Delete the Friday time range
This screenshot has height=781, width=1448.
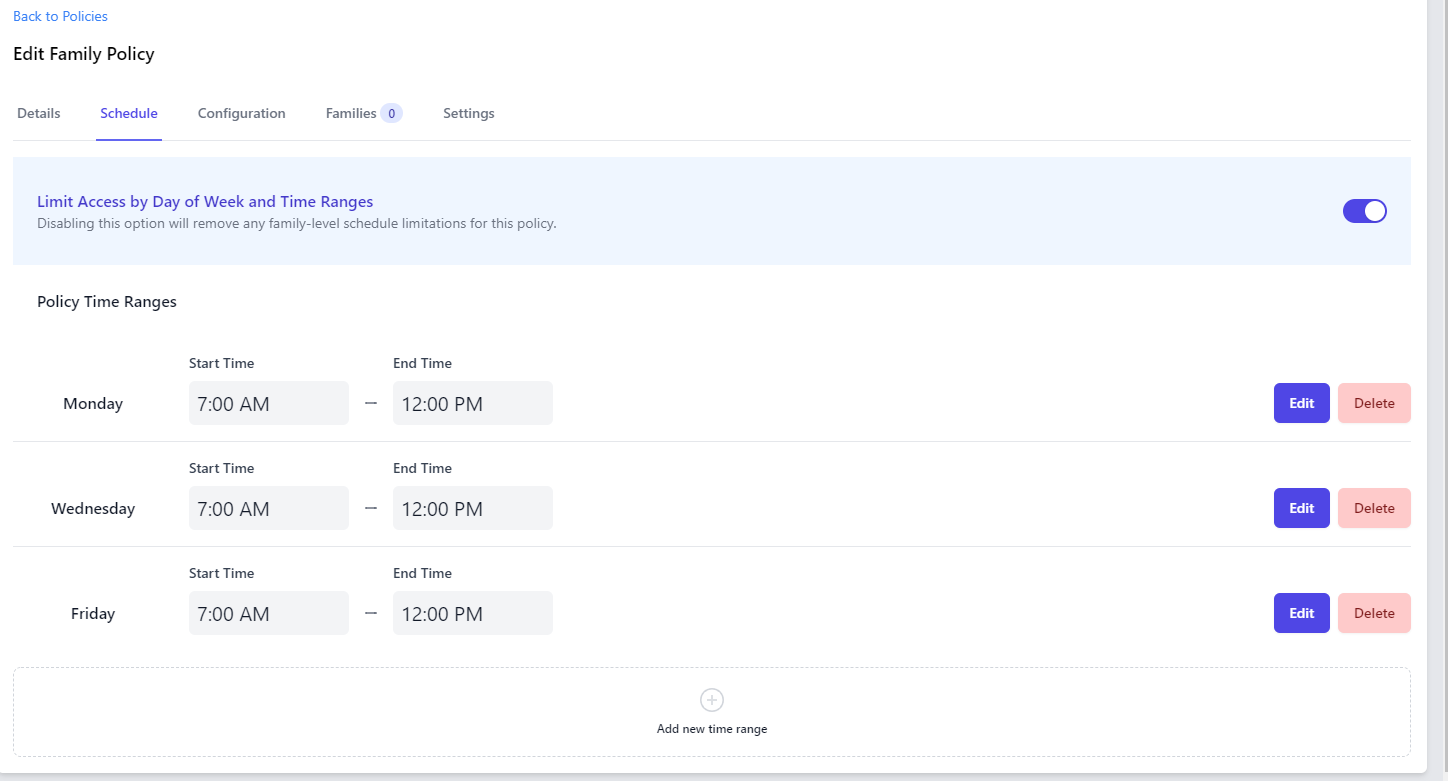pyautogui.click(x=1374, y=613)
